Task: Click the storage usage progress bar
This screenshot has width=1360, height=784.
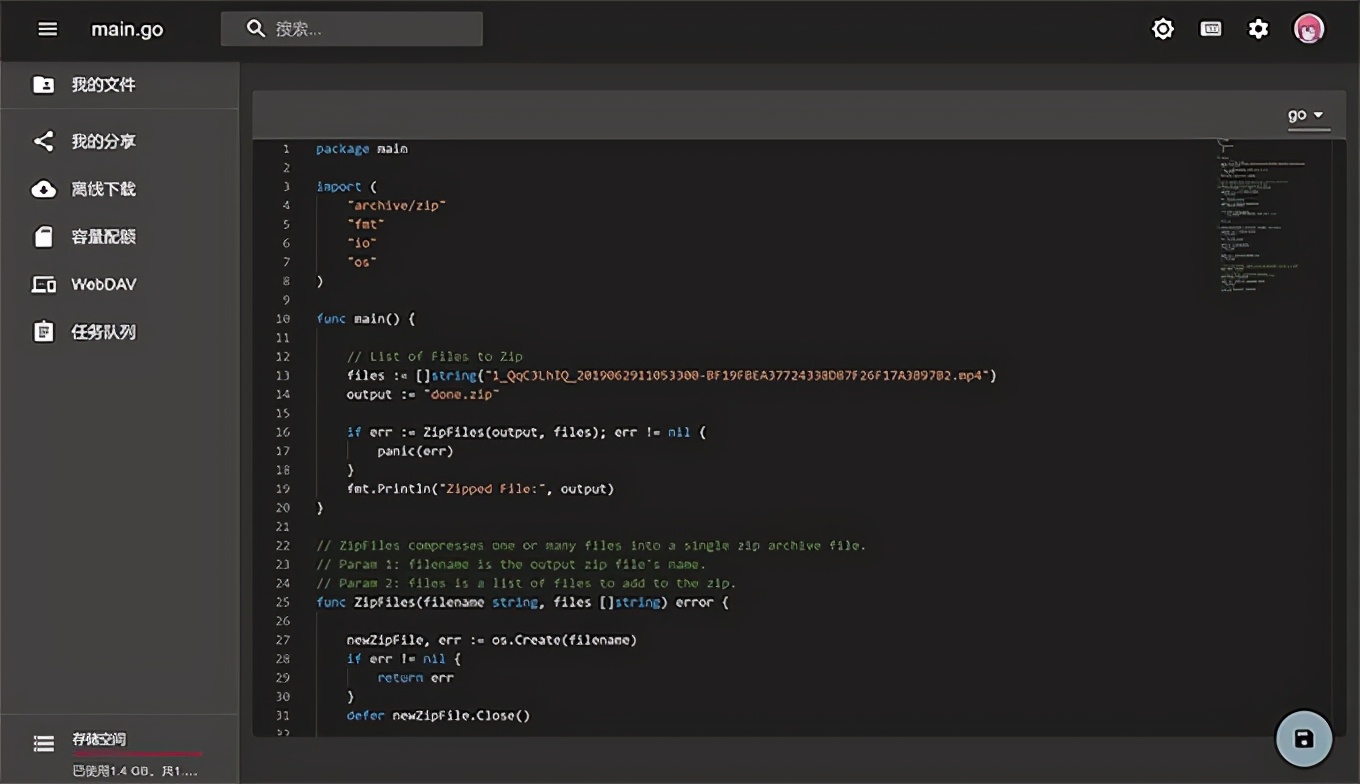Action: tap(137, 754)
